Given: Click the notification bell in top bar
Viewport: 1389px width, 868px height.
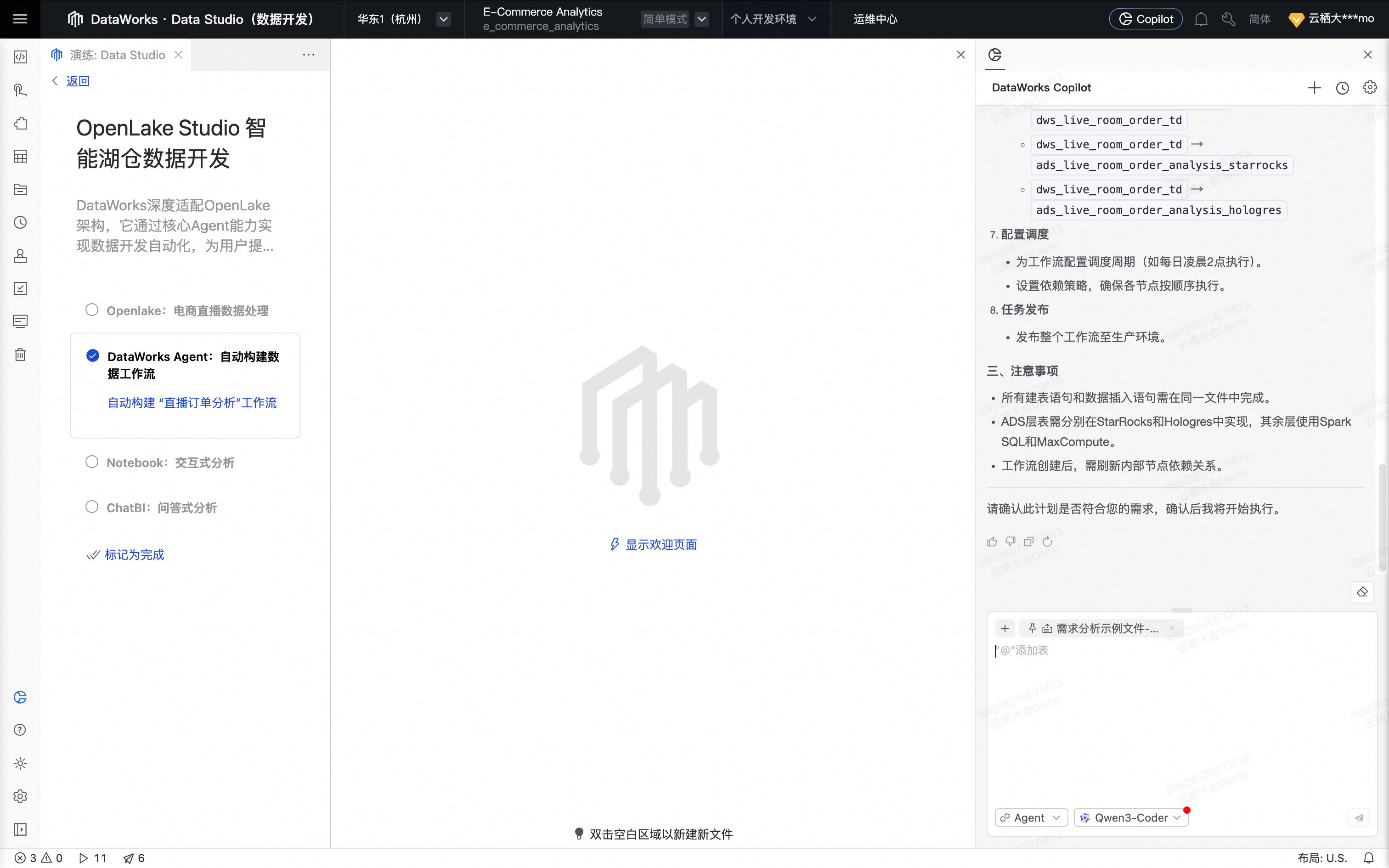Looking at the screenshot, I should [1201, 19].
